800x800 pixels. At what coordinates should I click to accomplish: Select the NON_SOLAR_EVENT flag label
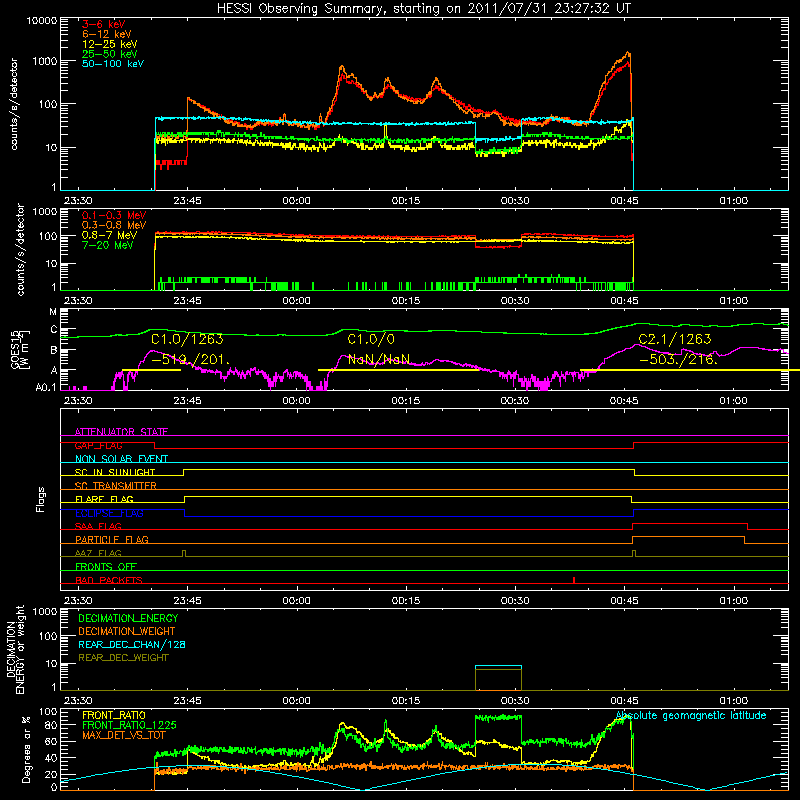121,459
